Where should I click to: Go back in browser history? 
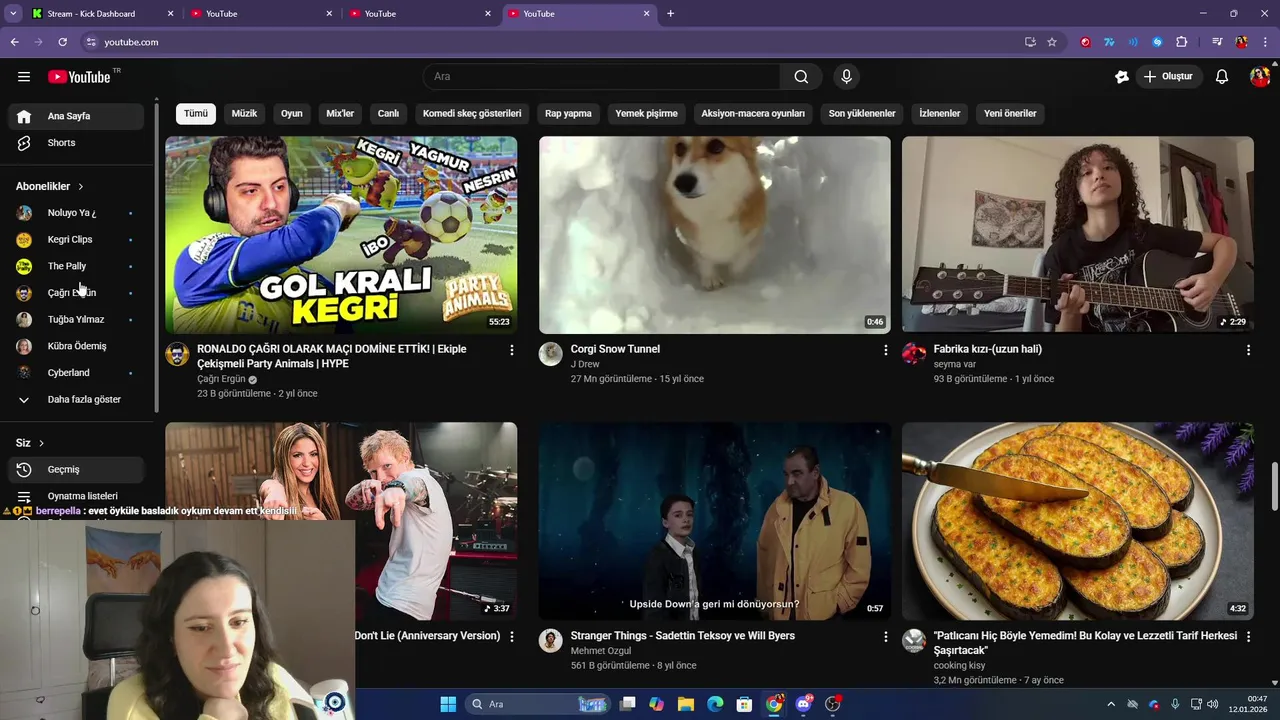tap(14, 42)
